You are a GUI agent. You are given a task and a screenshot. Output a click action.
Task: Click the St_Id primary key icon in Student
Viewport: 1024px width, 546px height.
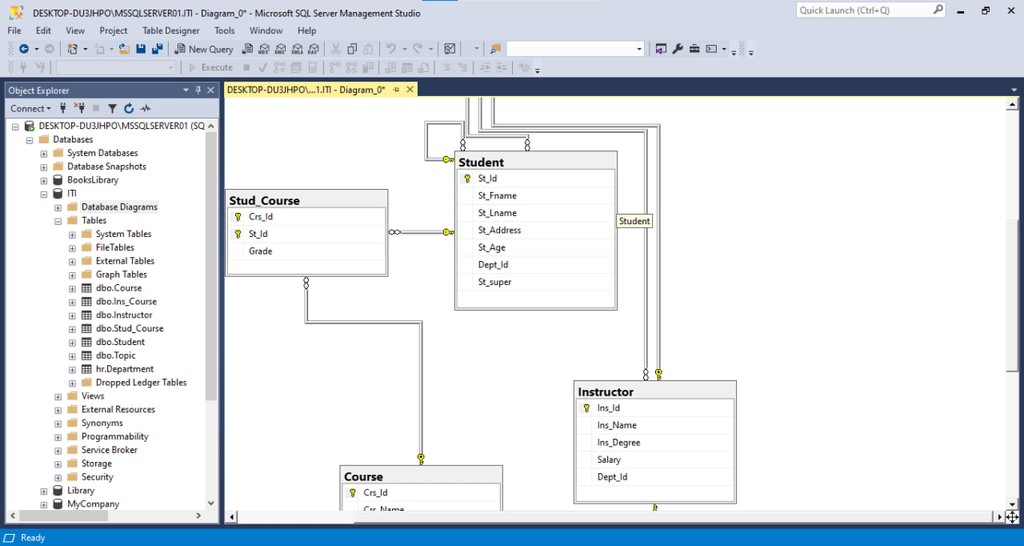pyautogui.click(x=467, y=178)
